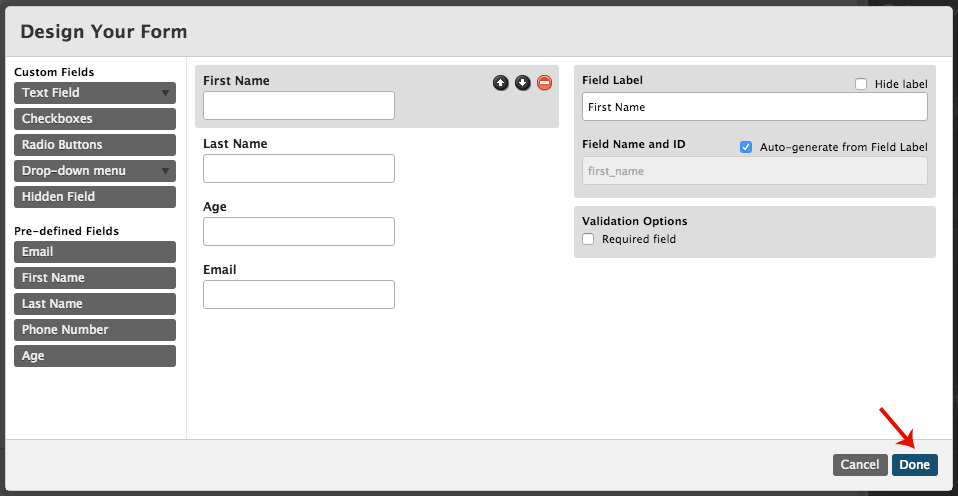The width and height of the screenshot is (958, 496).
Task: Cancel the form design dialog
Action: click(860, 465)
